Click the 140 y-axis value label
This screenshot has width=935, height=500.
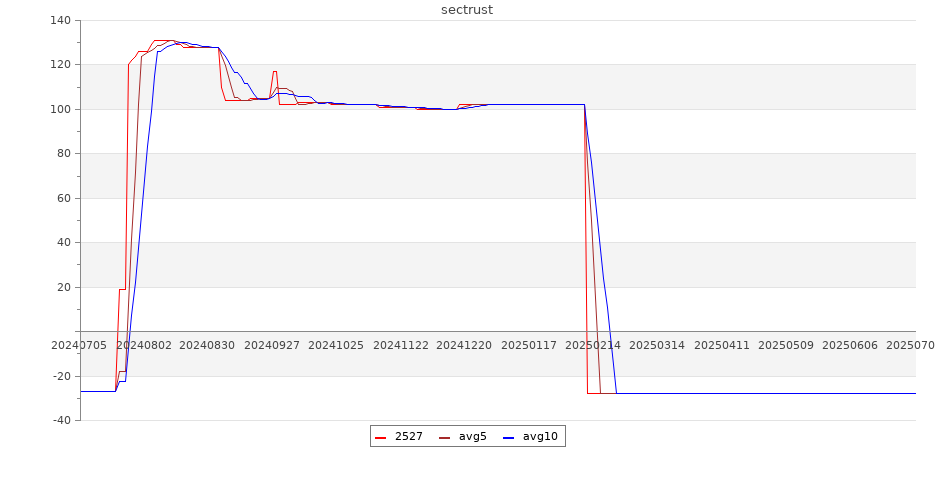(x=59, y=20)
